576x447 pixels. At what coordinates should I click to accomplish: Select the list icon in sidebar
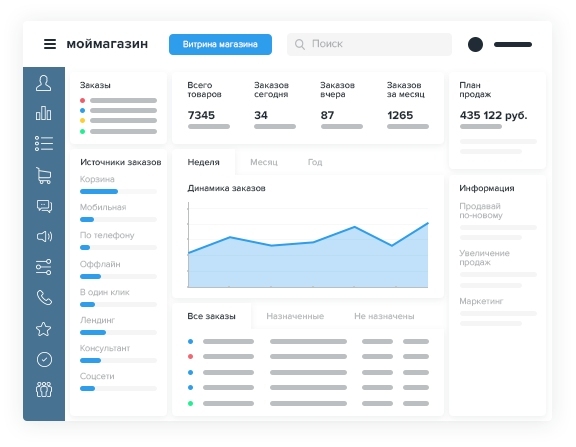coord(44,143)
